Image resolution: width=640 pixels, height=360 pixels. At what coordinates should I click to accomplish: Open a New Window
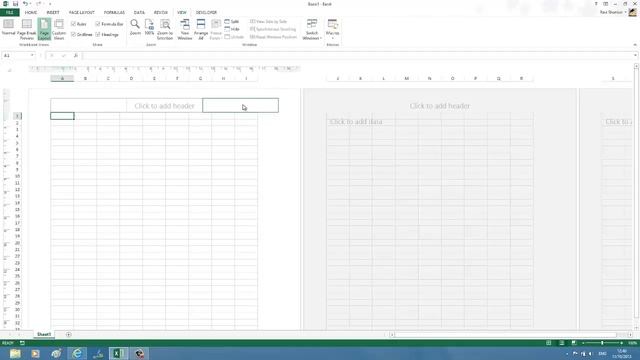(185, 29)
